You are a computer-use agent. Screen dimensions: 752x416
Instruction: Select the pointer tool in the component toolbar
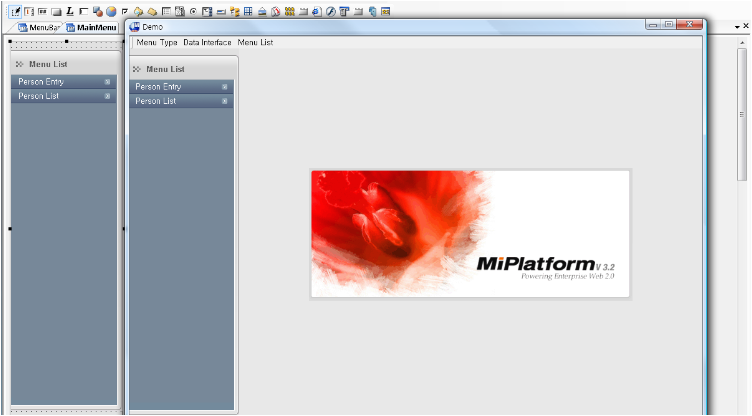click(x=16, y=11)
